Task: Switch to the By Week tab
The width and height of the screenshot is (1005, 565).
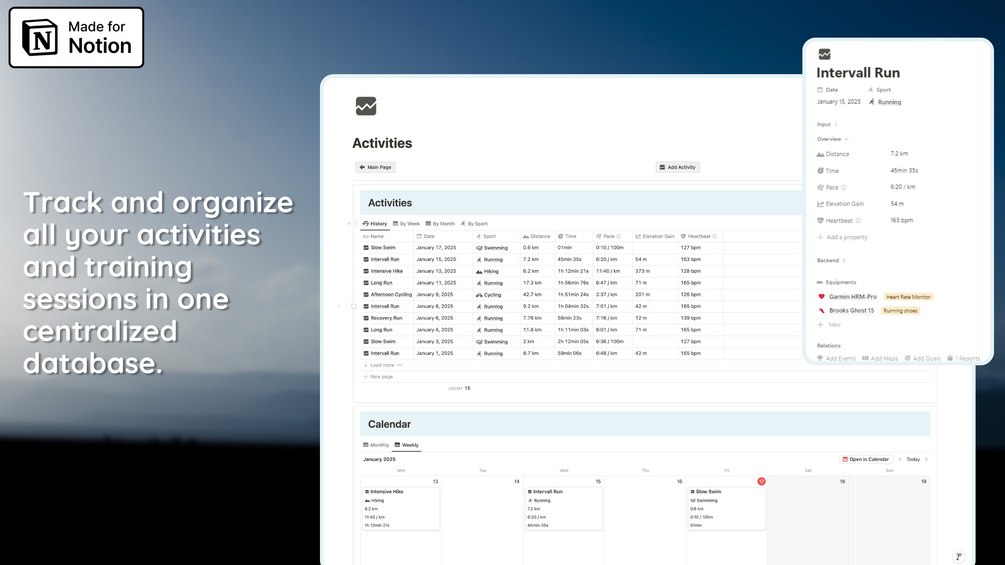Action: point(406,224)
